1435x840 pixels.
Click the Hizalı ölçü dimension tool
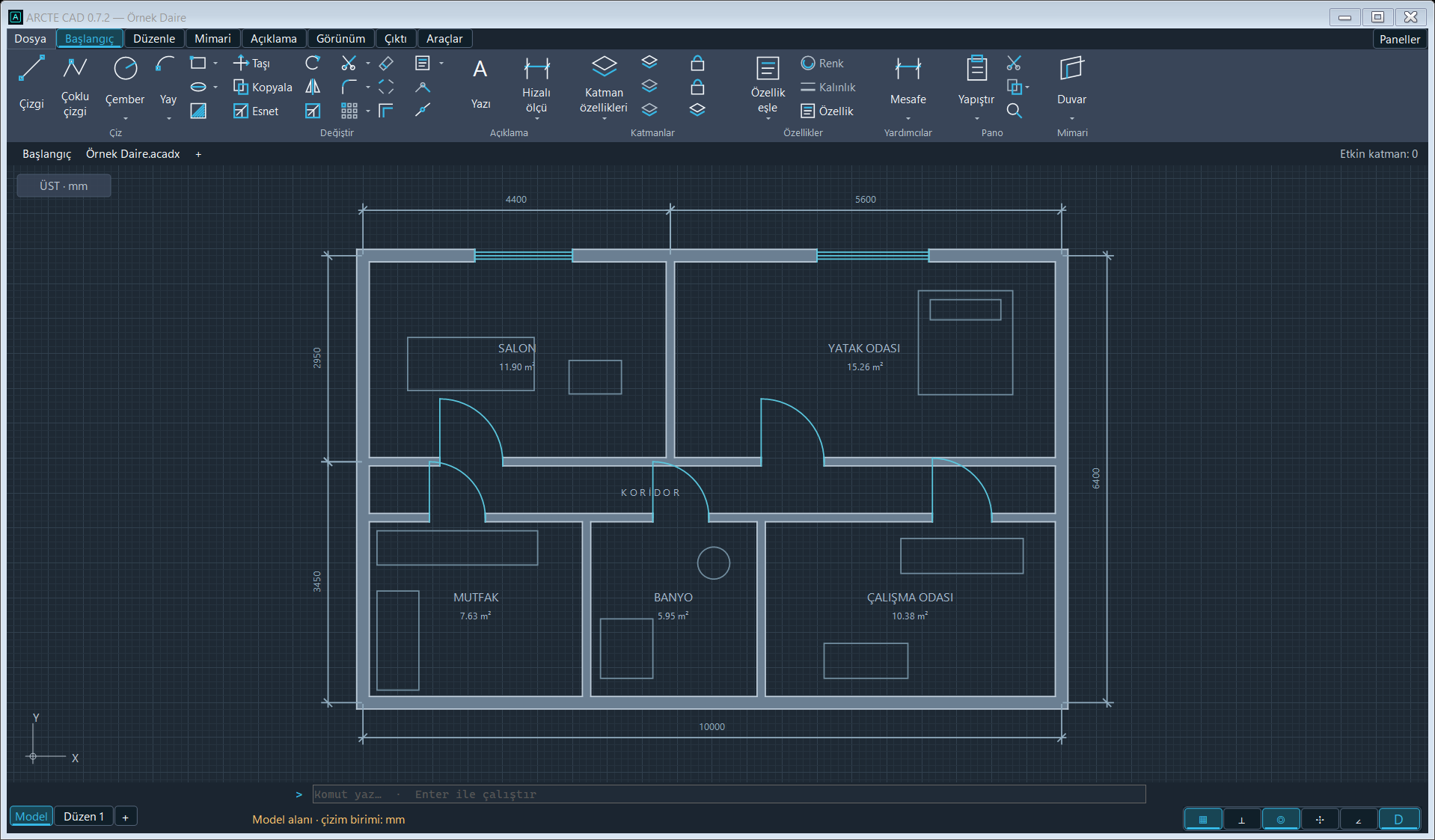point(536,84)
